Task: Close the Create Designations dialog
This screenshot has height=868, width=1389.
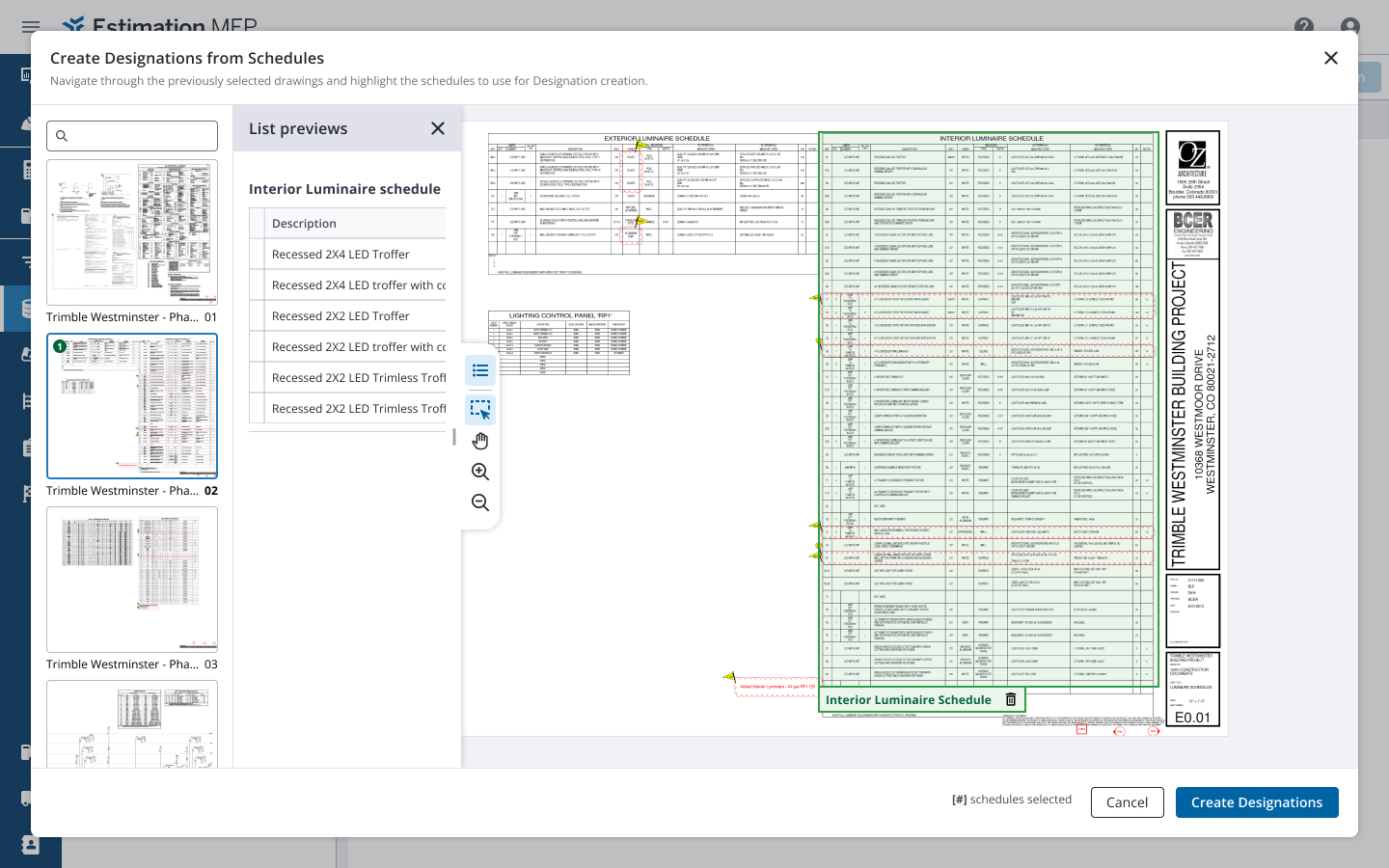Action: pyautogui.click(x=1331, y=58)
